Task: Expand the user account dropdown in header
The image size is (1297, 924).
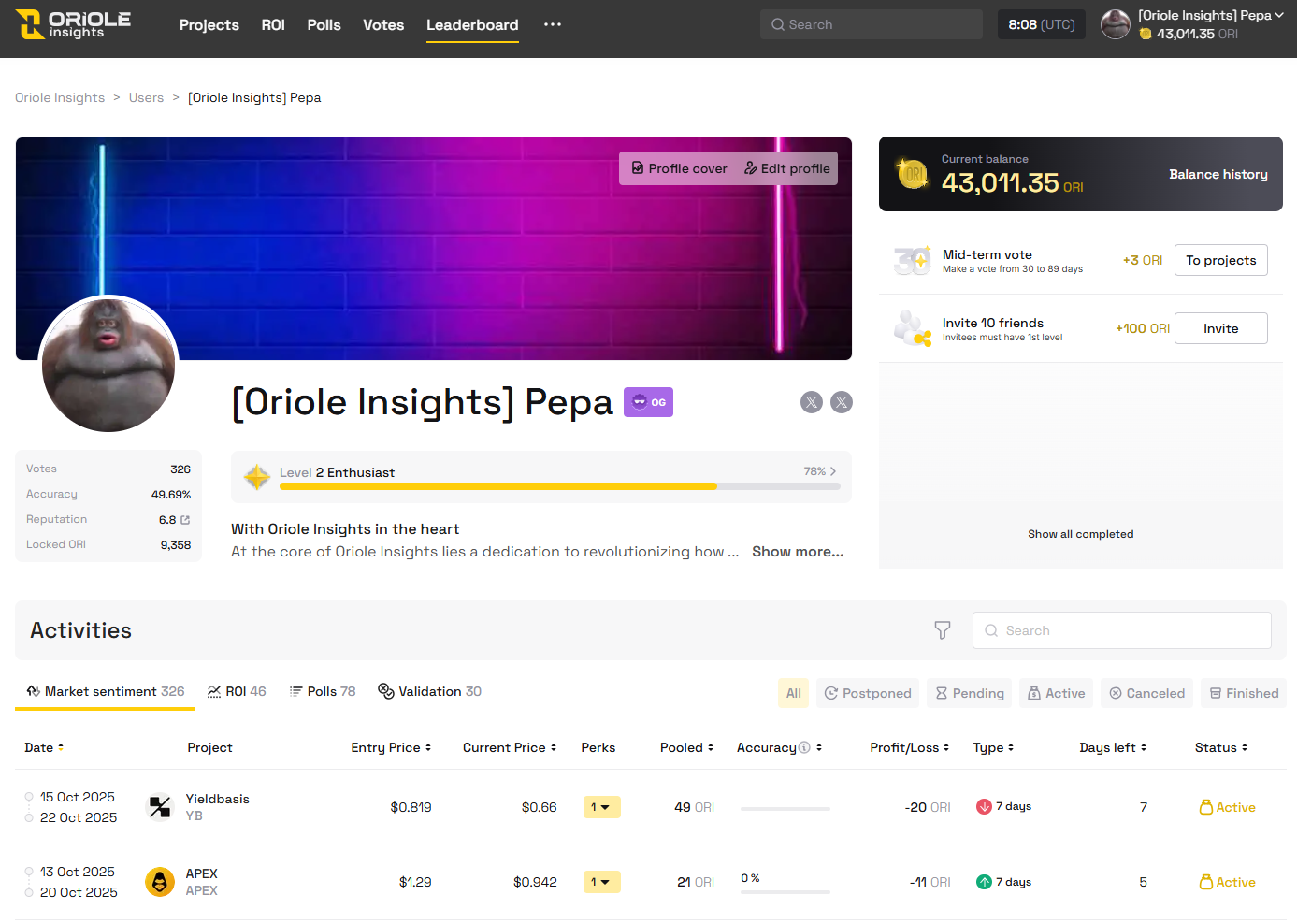Action: 1278,16
